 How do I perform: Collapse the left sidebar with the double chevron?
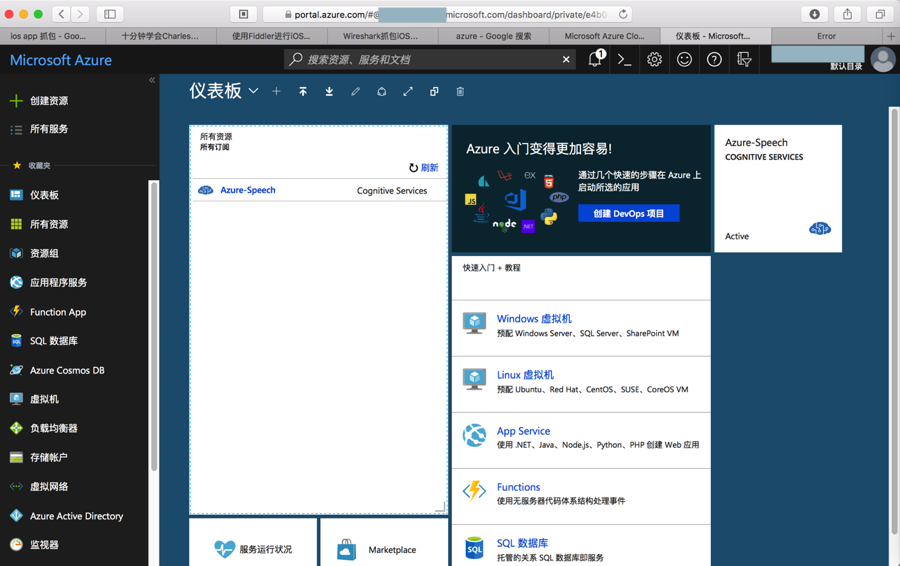coord(152,80)
